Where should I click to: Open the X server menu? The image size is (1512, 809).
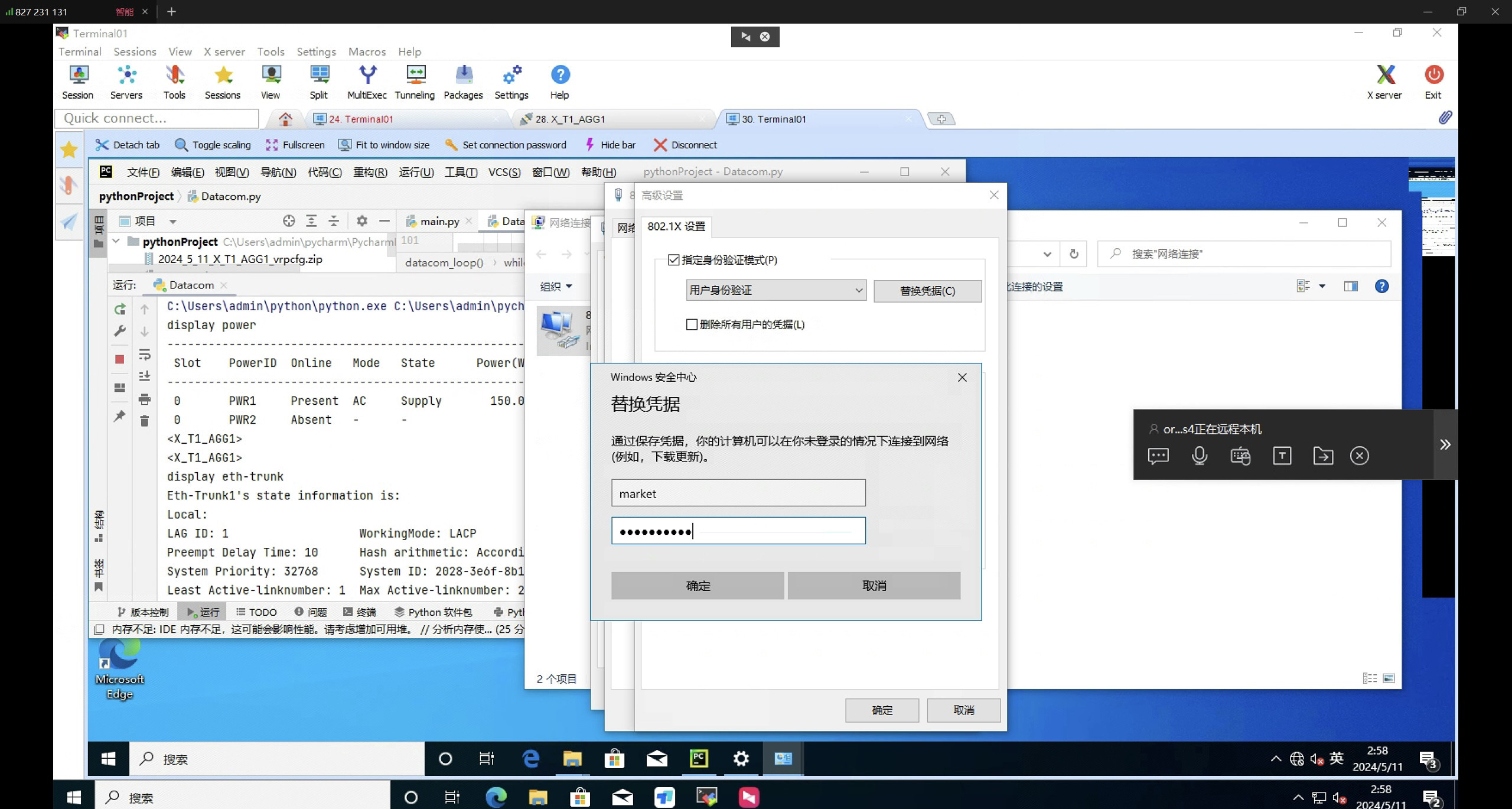(224, 51)
